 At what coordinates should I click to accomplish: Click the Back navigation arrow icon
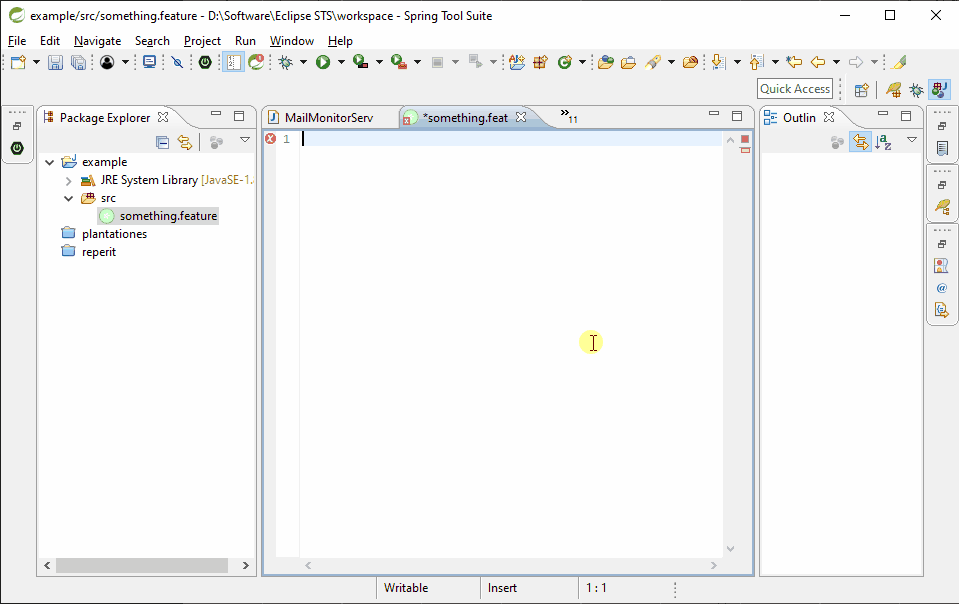(x=817, y=62)
